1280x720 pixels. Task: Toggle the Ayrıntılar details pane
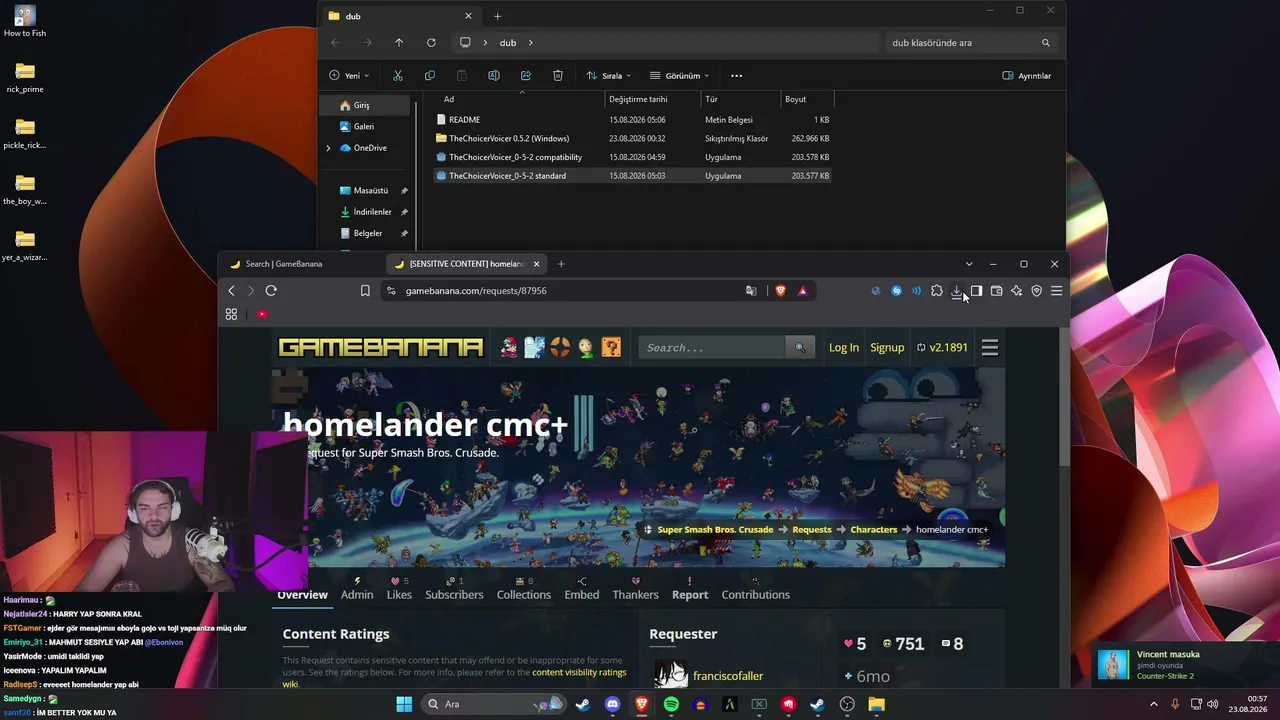(1027, 76)
